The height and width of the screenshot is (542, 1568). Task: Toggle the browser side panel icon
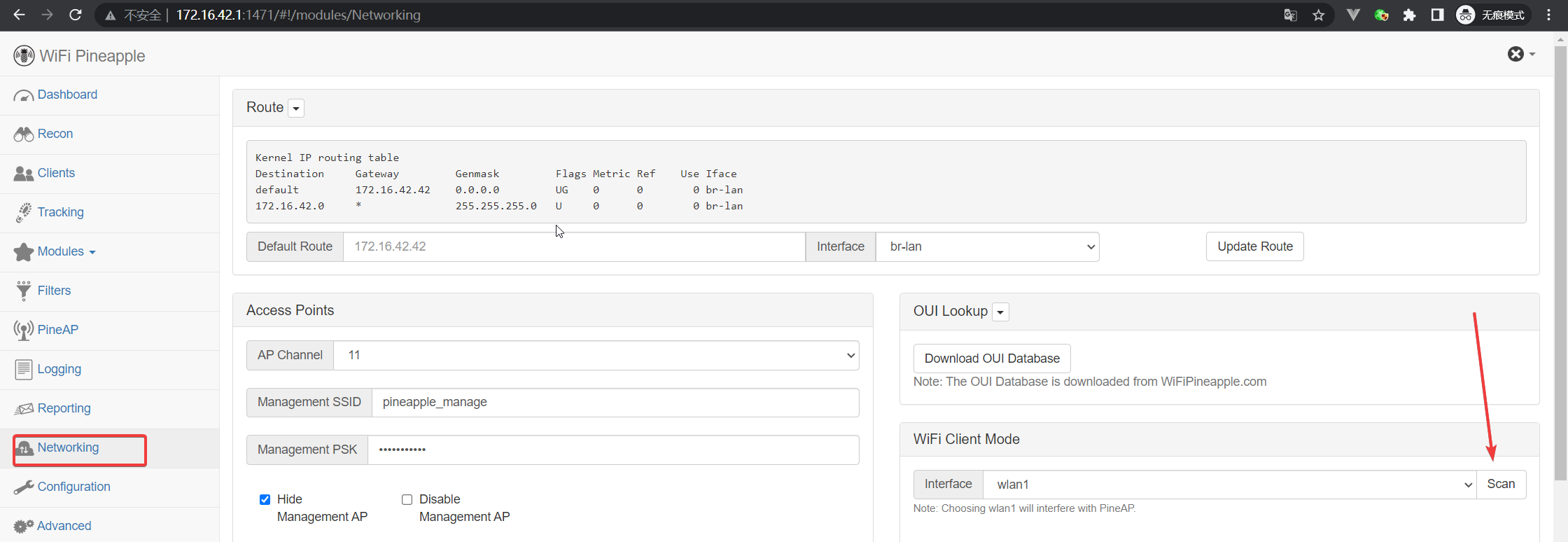1437,15
